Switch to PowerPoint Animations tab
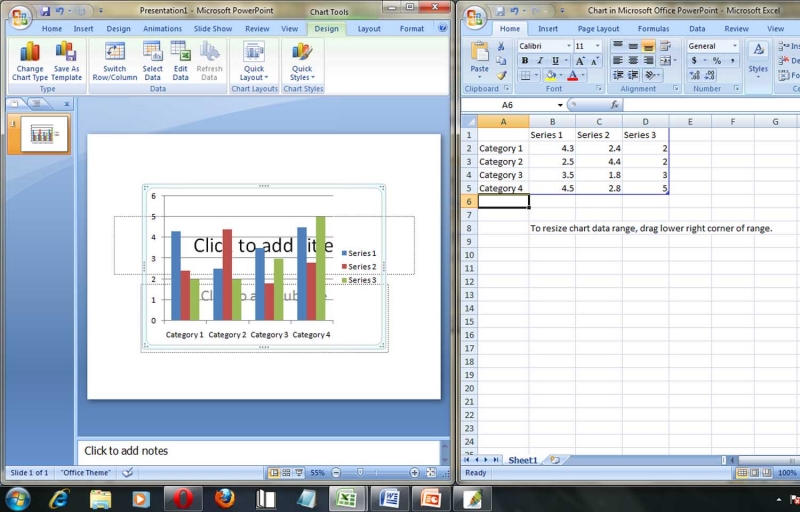This screenshot has height=512, width=800. [162, 29]
